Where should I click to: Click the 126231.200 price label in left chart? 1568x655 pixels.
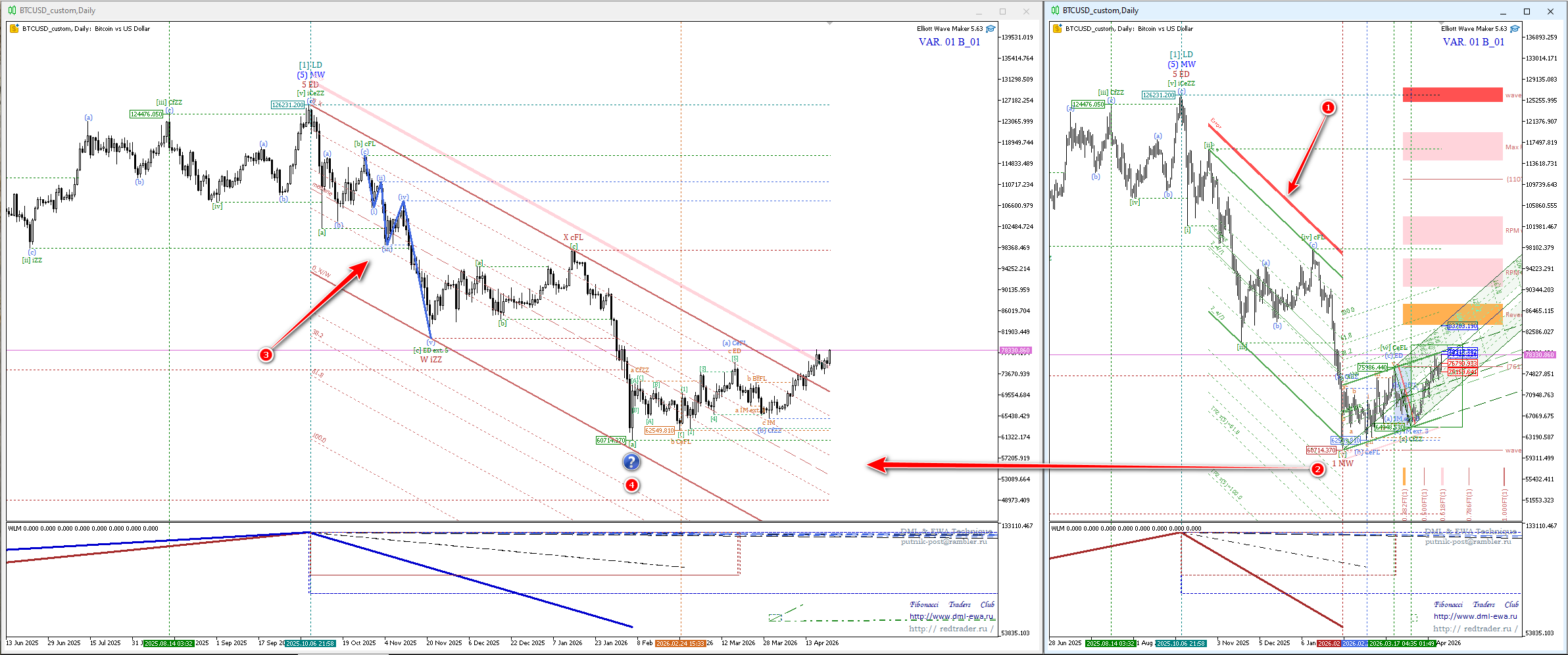(x=288, y=105)
